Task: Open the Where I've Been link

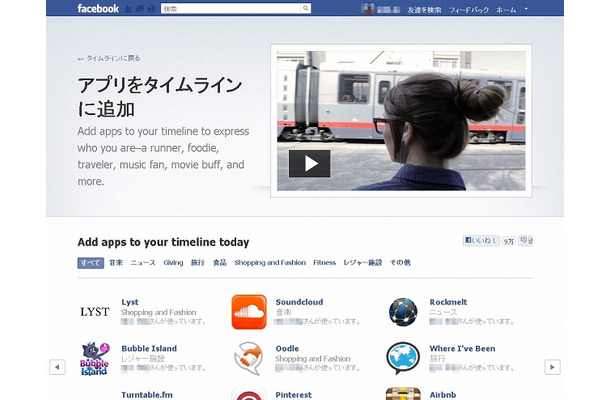Action: [x=462, y=349]
